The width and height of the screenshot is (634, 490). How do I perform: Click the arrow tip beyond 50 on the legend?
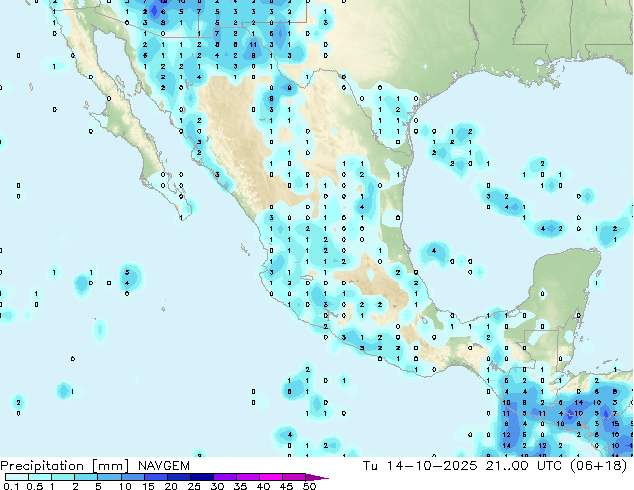pos(317,477)
